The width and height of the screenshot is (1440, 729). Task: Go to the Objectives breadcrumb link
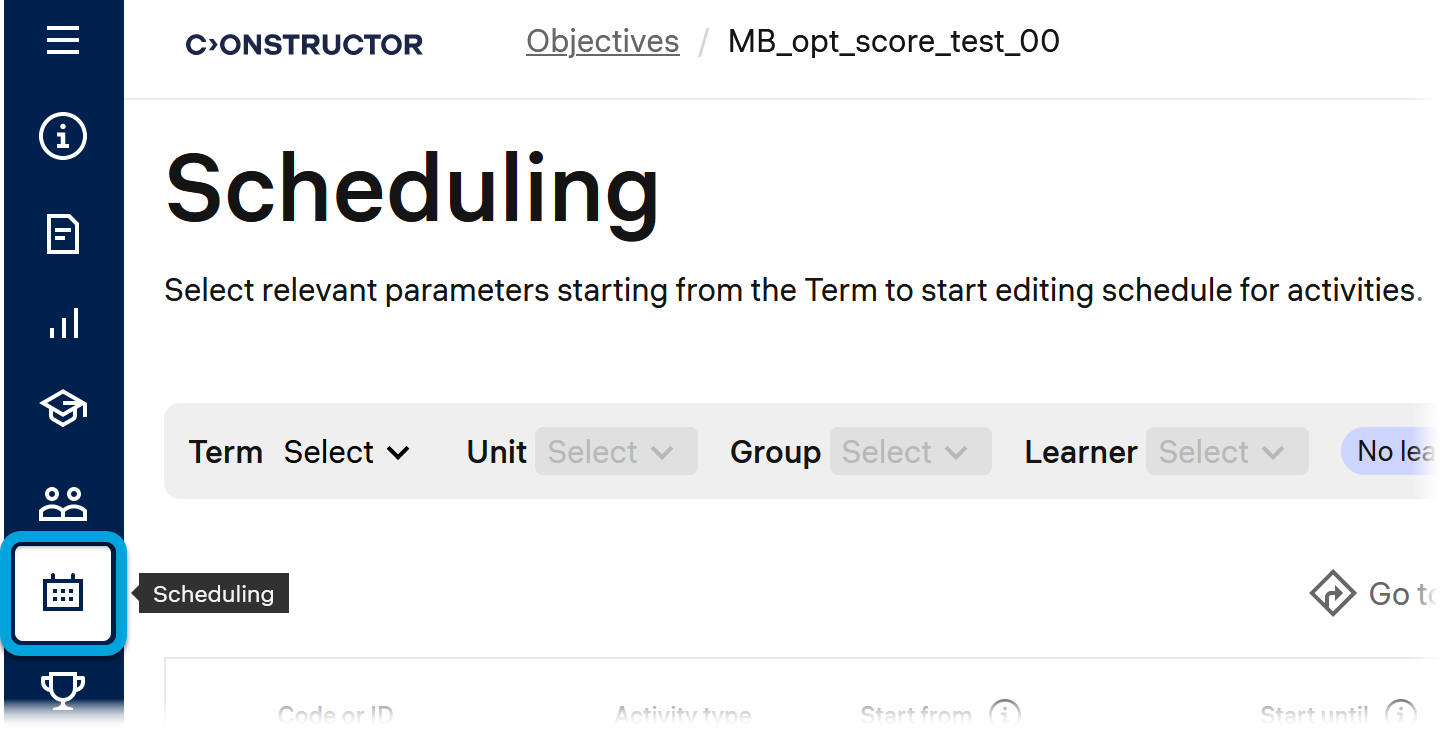click(602, 42)
